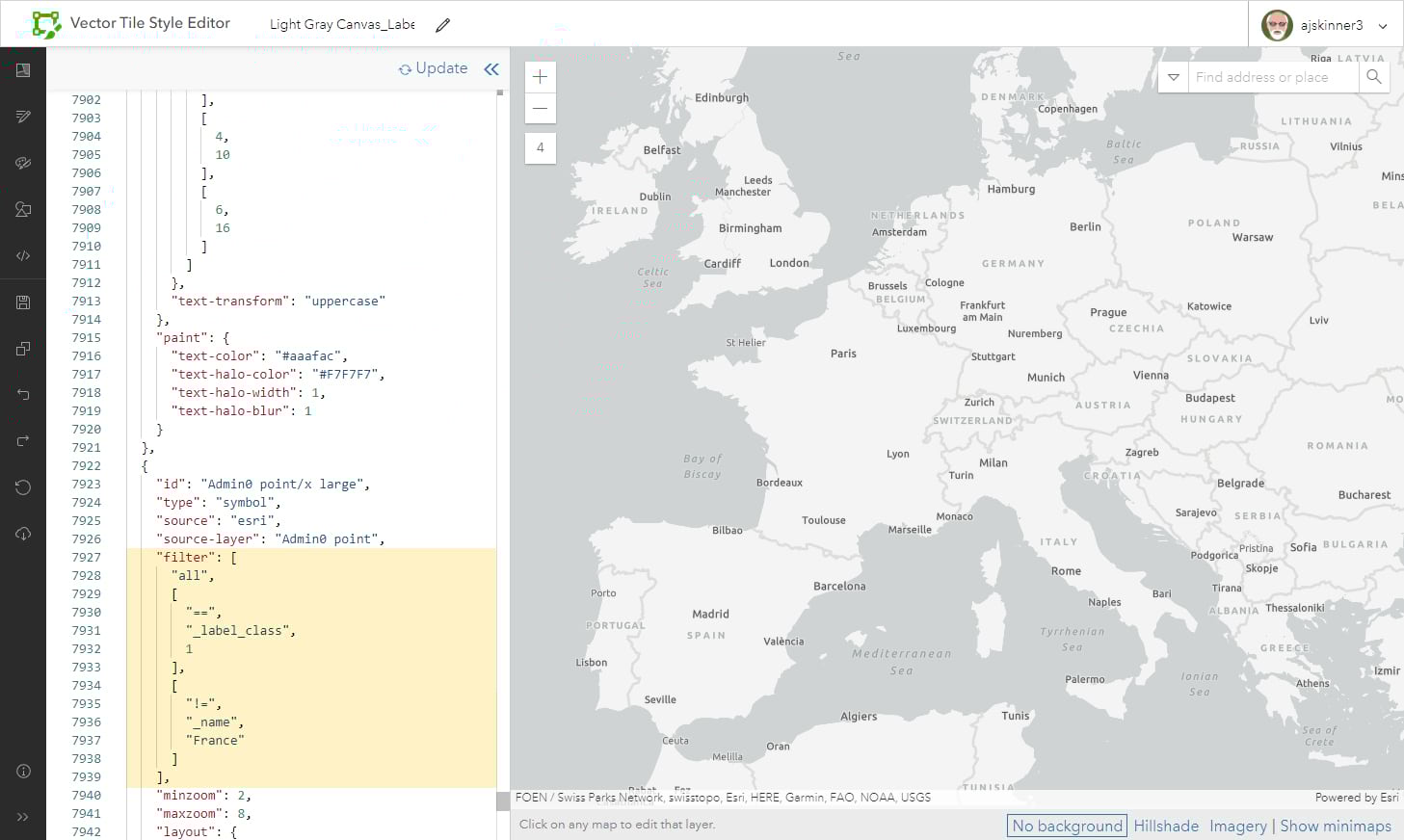The width and height of the screenshot is (1404, 840).
Task: Click the cloud download icon in the sidebar
Action: pyautogui.click(x=23, y=534)
